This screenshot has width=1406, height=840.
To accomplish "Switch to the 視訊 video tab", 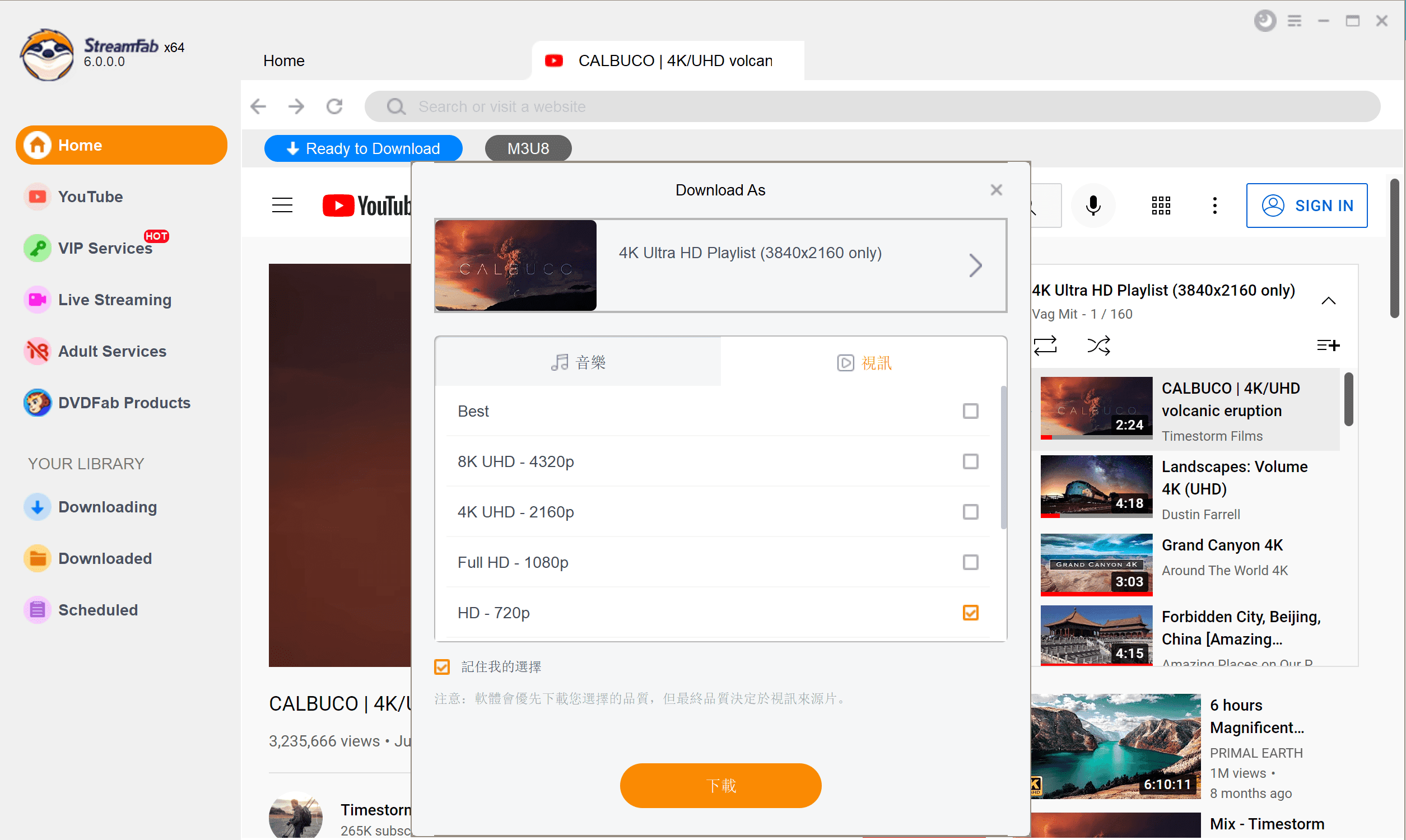I will [864, 362].
